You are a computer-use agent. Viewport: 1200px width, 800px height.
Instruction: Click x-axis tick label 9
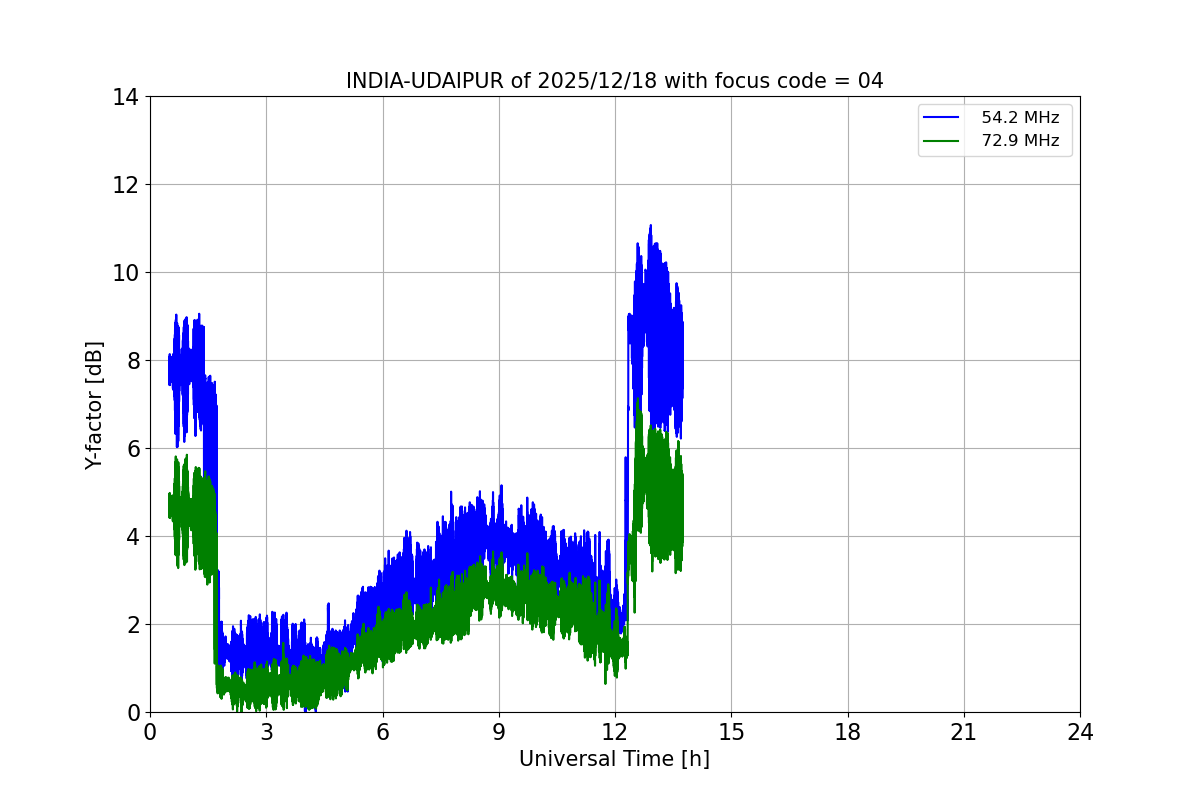pos(499,733)
